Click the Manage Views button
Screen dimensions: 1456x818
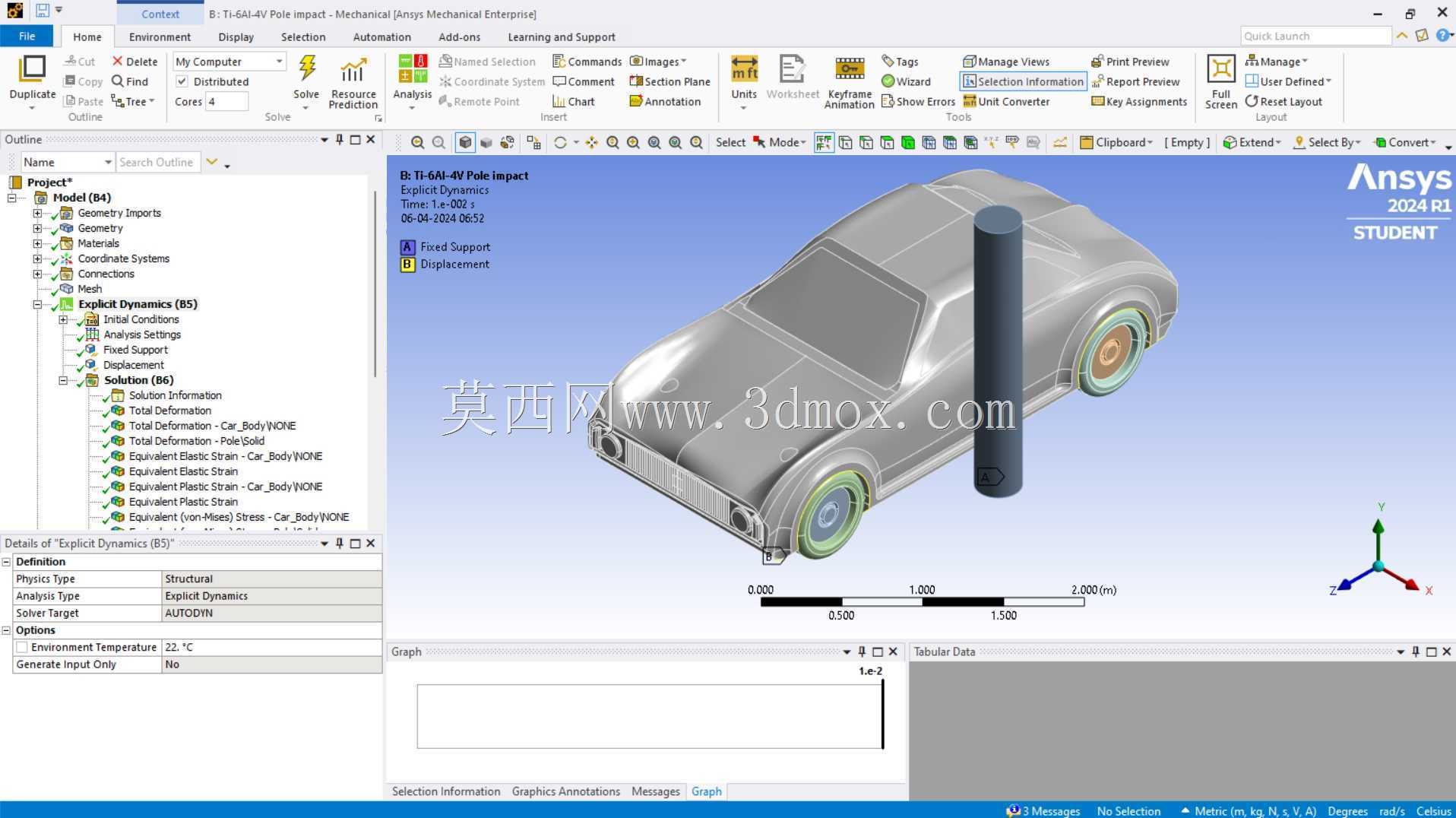pyautogui.click(x=1006, y=62)
